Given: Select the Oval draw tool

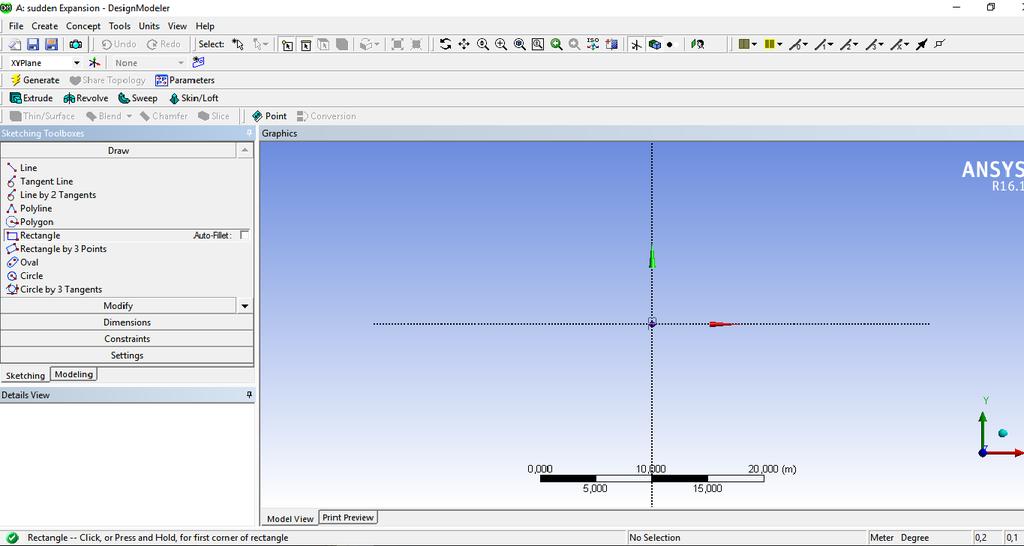Looking at the screenshot, I should [22, 263].
